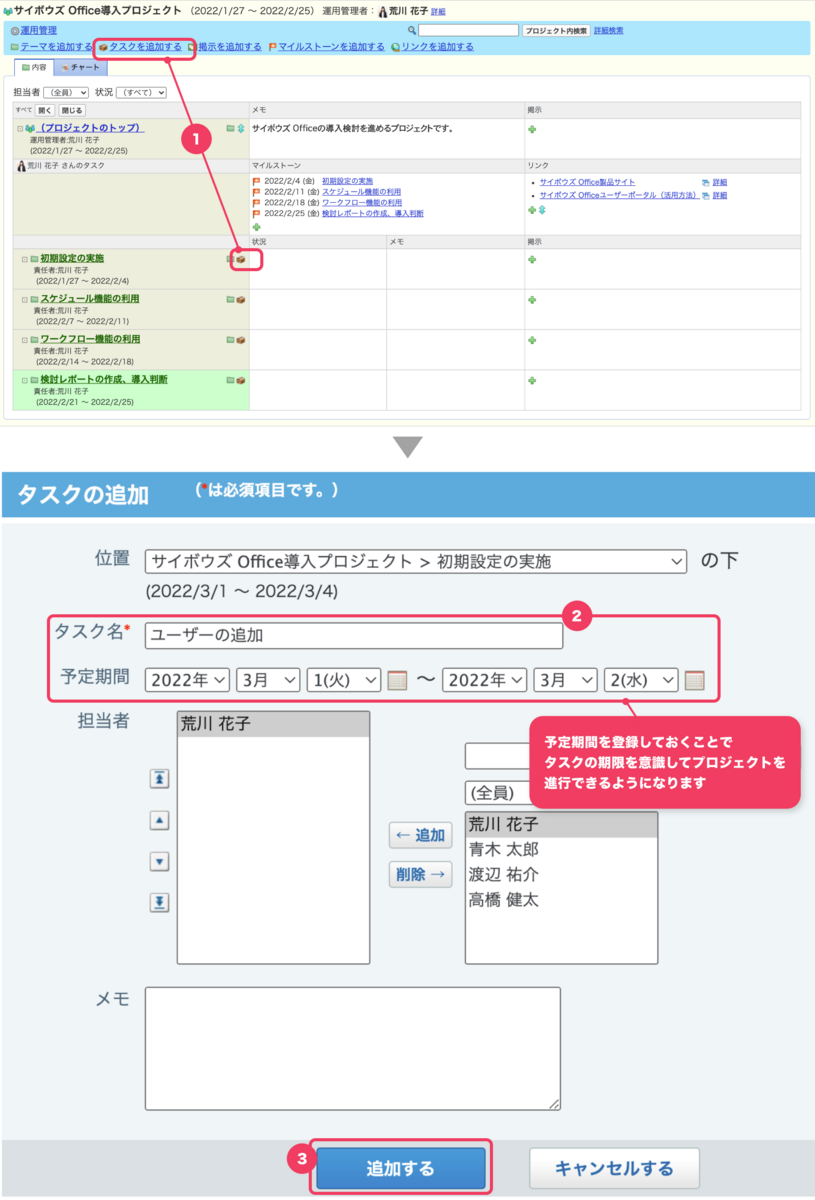The height and width of the screenshot is (1200, 815).
Task: Click green plus under milestone list
Action: point(256,227)
